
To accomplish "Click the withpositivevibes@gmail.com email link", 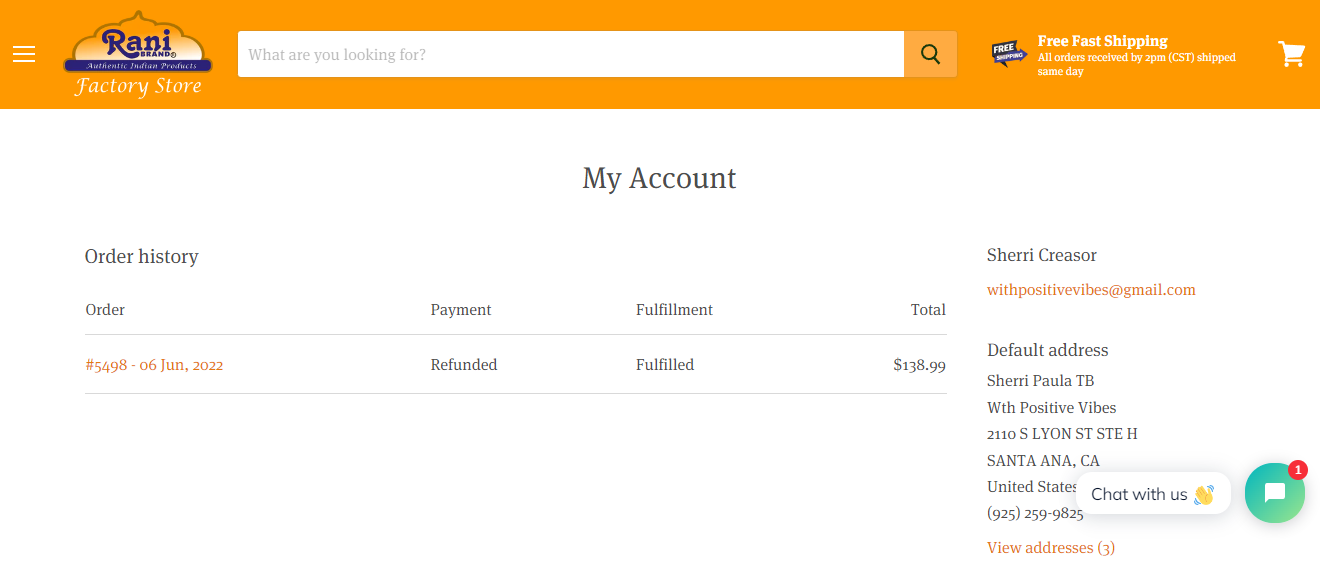I will point(1091,290).
